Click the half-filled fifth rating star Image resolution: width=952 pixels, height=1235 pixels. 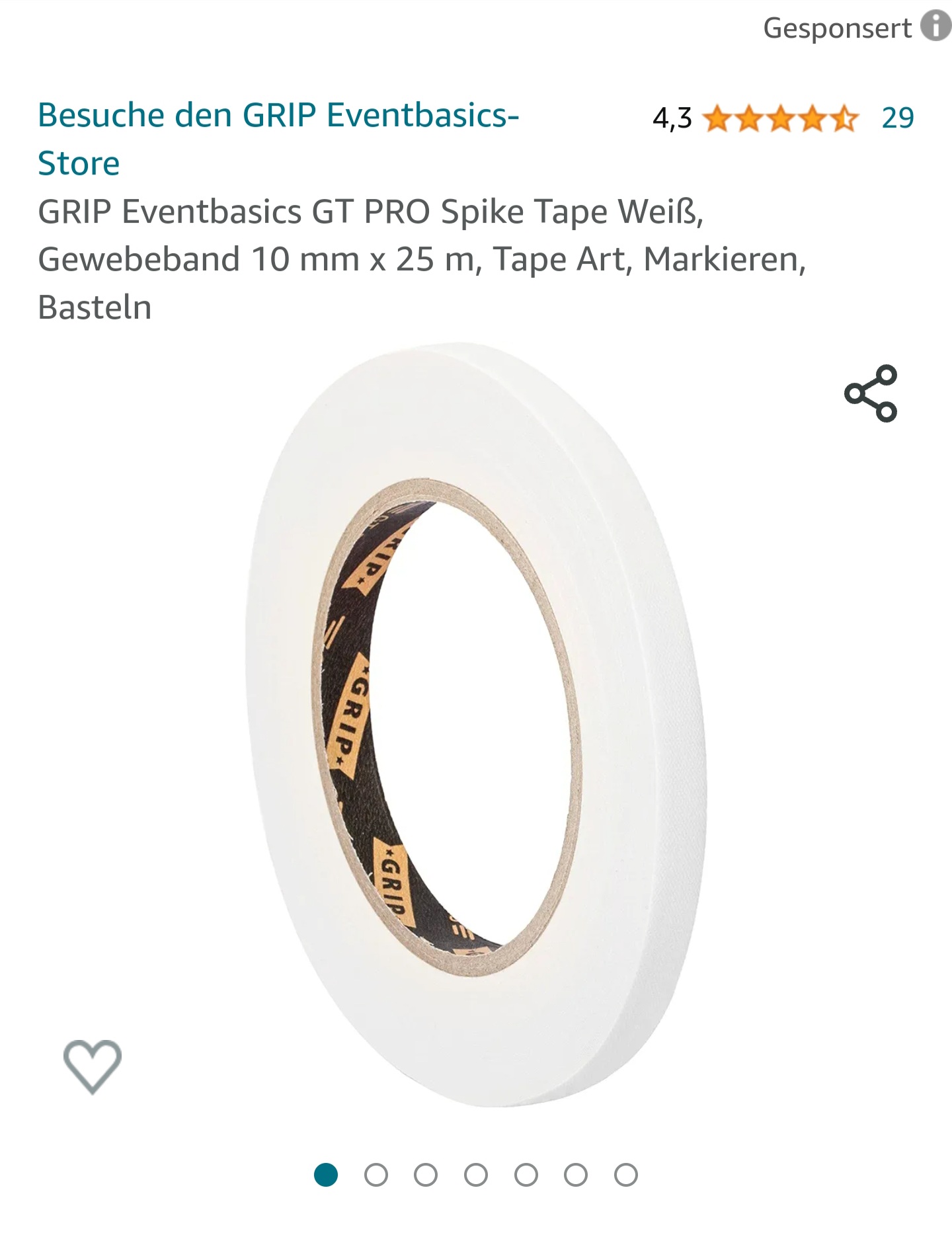(843, 119)
